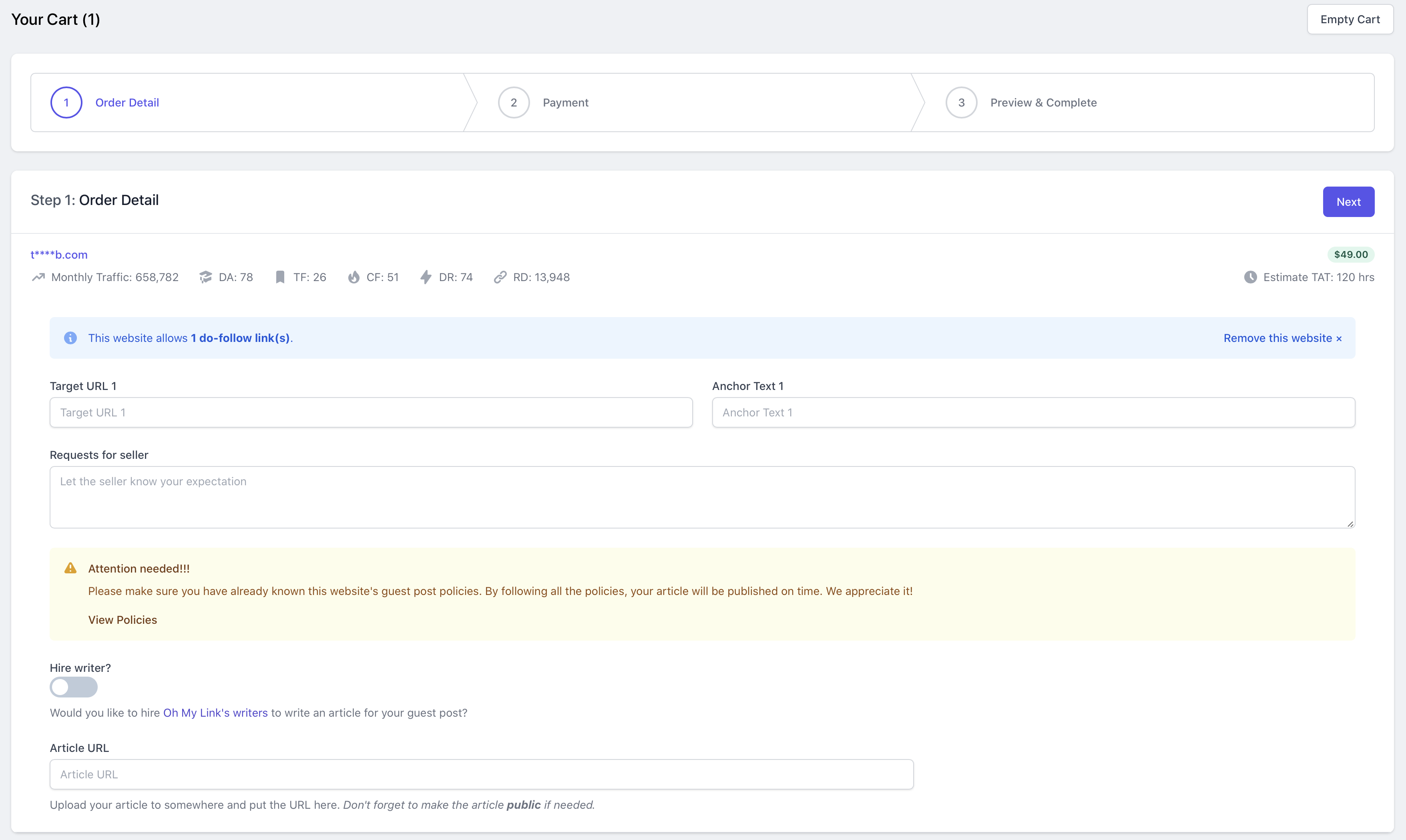The width and height of the screenshot is (1406, 840).
Task: Click the blue info circle icon
Action: (x=70, y=338)
